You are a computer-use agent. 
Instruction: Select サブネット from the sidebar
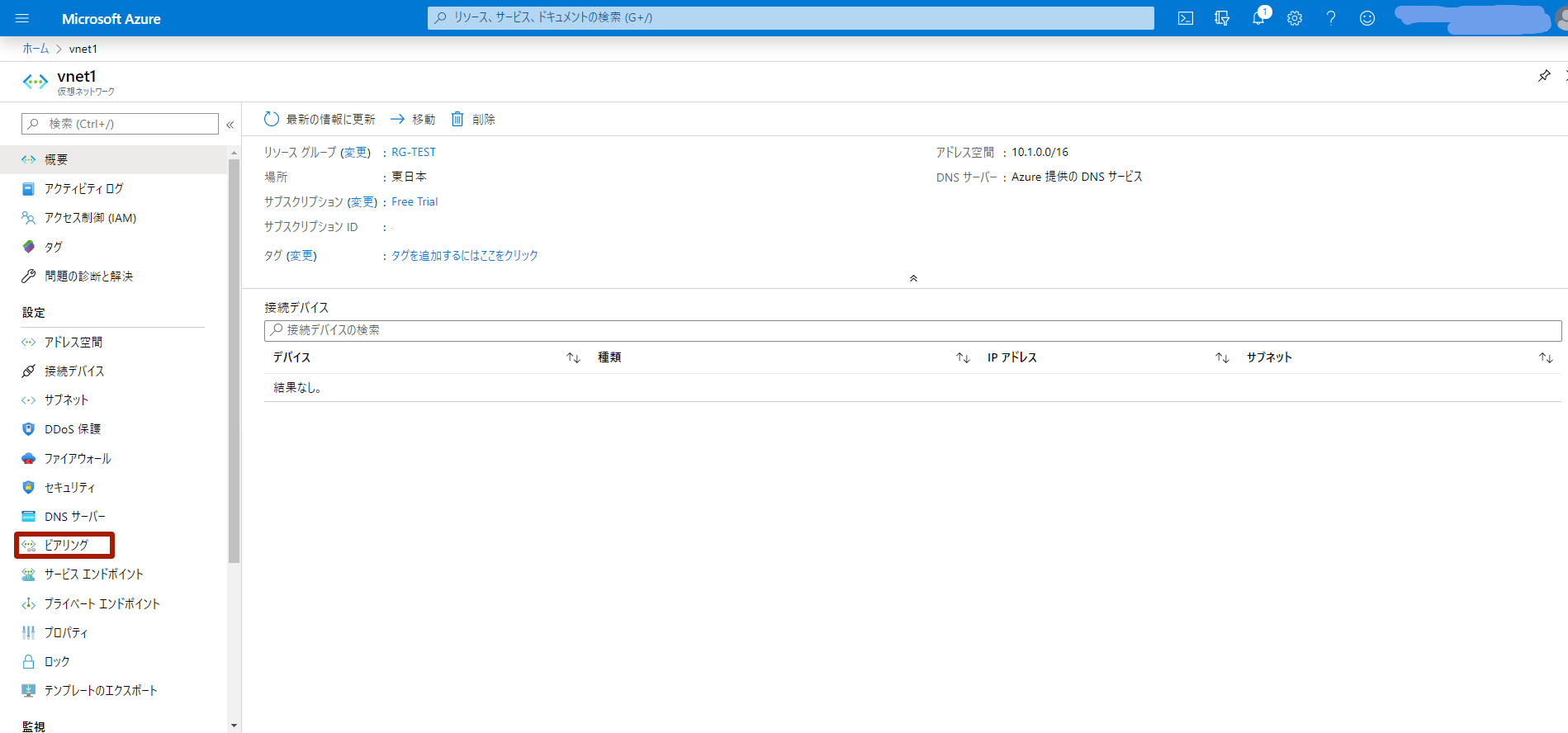pyautogui.click(x=66, y=400)
